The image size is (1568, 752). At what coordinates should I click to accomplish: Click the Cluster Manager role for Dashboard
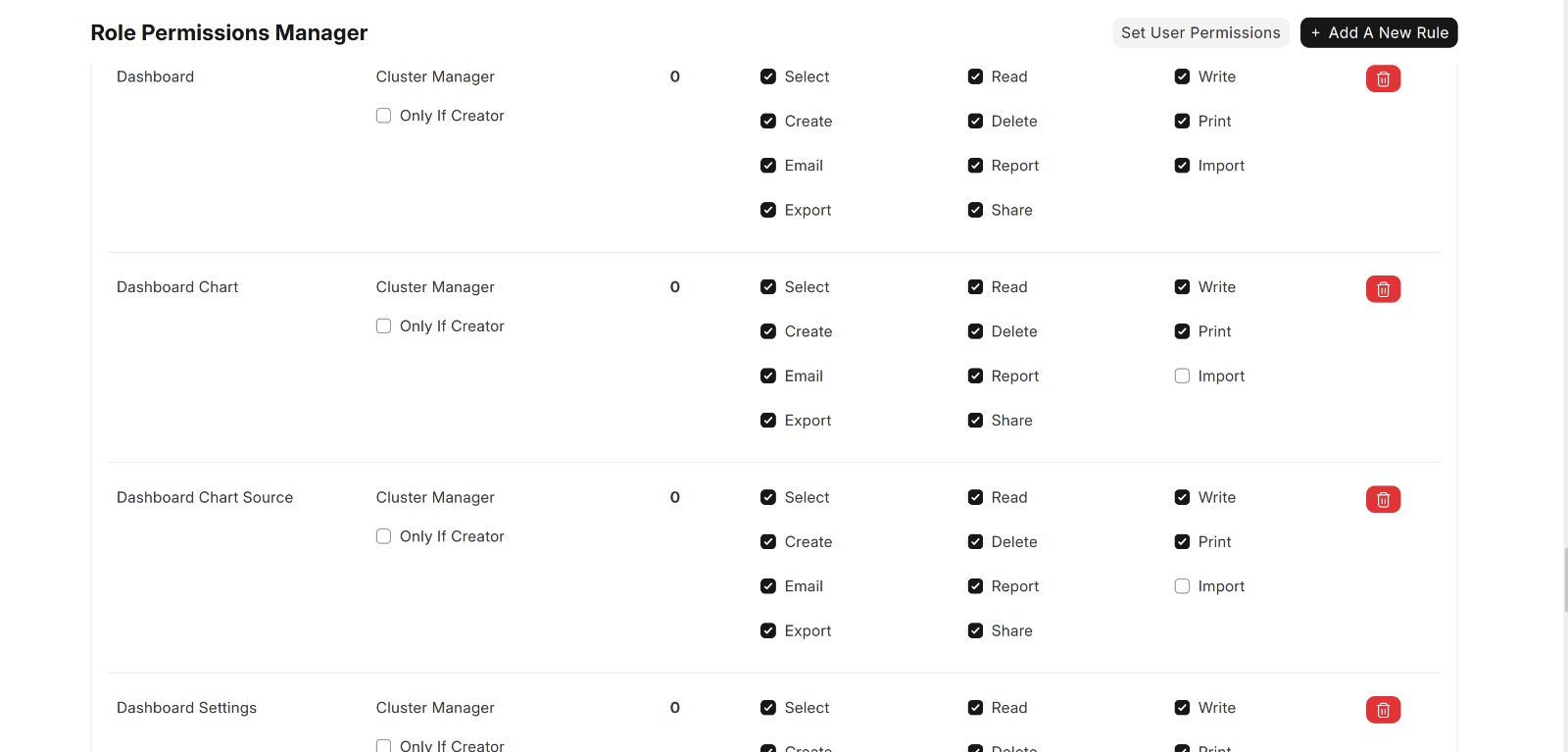coord(435,76)
